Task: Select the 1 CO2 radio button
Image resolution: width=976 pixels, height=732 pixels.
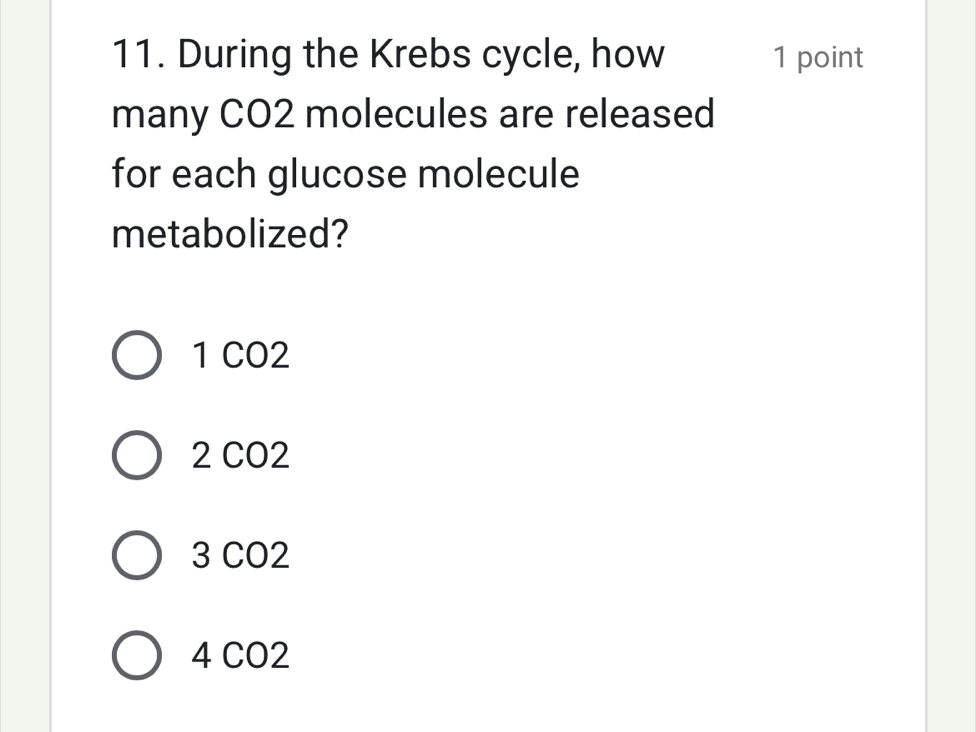Action: 137,356
